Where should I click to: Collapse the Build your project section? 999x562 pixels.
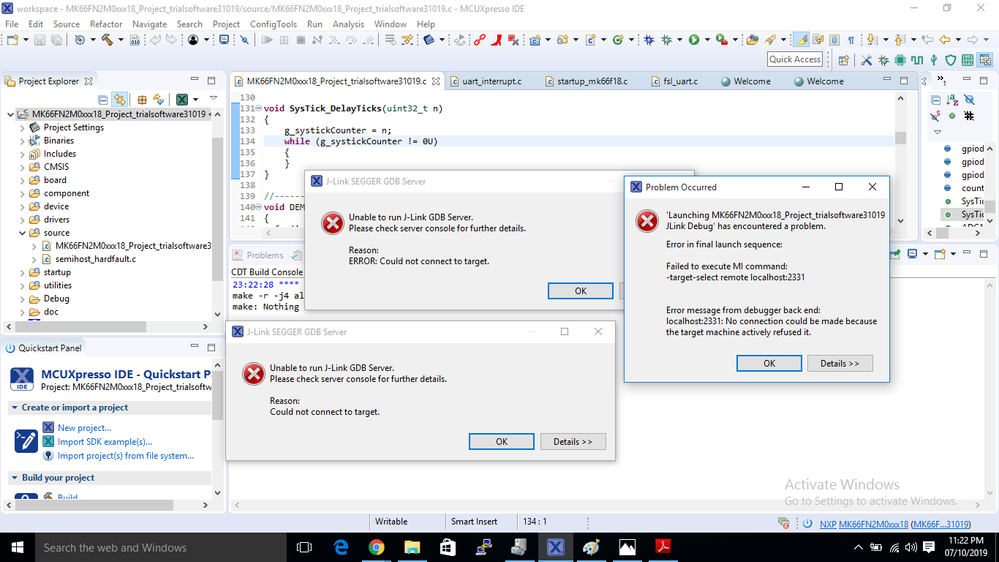click(15, 478)
